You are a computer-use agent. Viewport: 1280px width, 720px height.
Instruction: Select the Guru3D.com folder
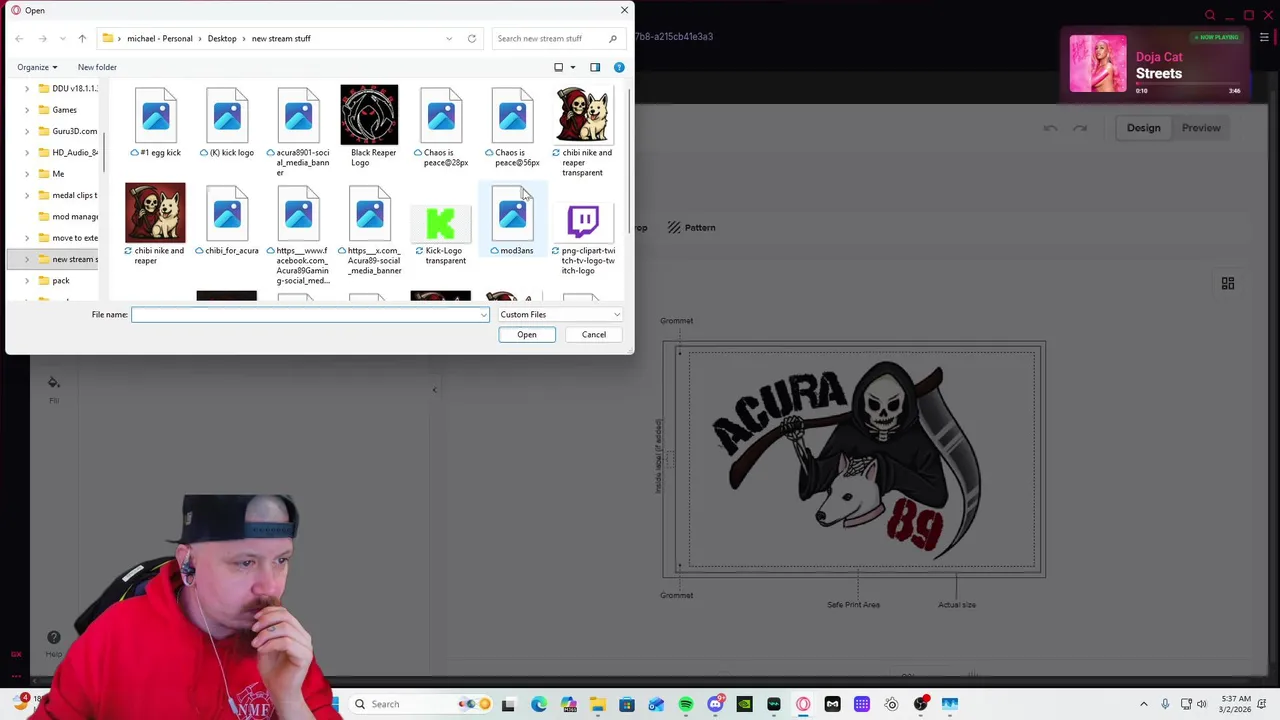pyautogui.click(x=67, y=131)
